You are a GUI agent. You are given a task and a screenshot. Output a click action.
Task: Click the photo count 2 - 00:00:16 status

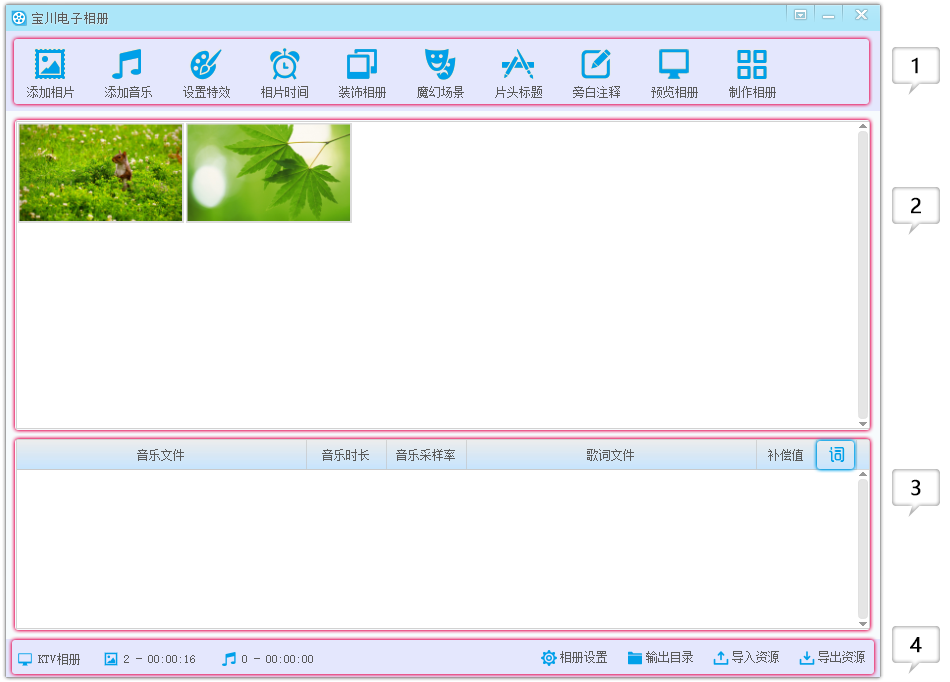(150, 659)
